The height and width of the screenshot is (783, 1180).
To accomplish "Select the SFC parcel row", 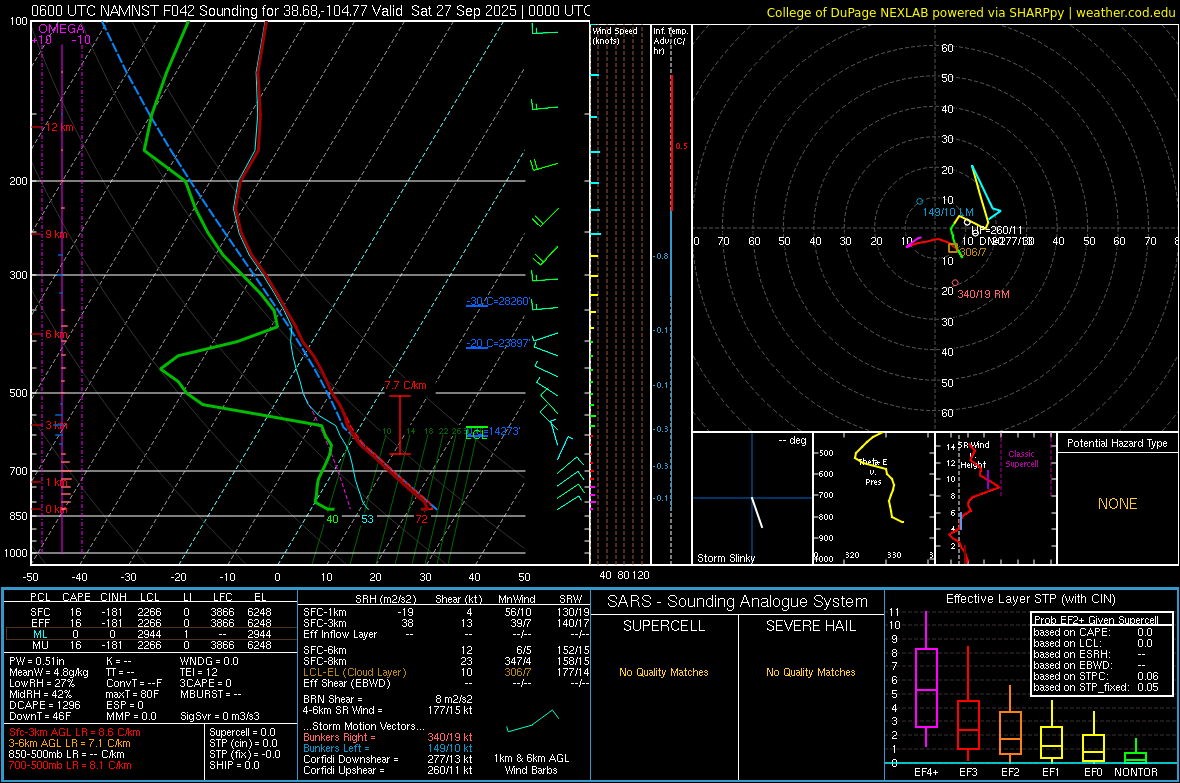I will (x=151, y=612).
